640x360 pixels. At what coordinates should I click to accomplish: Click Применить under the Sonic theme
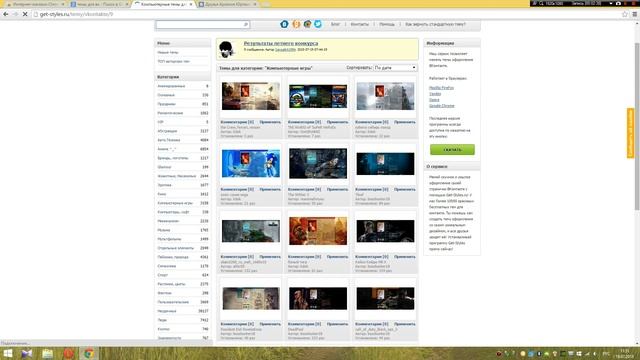pyautogui.click(x=270, y=189)
